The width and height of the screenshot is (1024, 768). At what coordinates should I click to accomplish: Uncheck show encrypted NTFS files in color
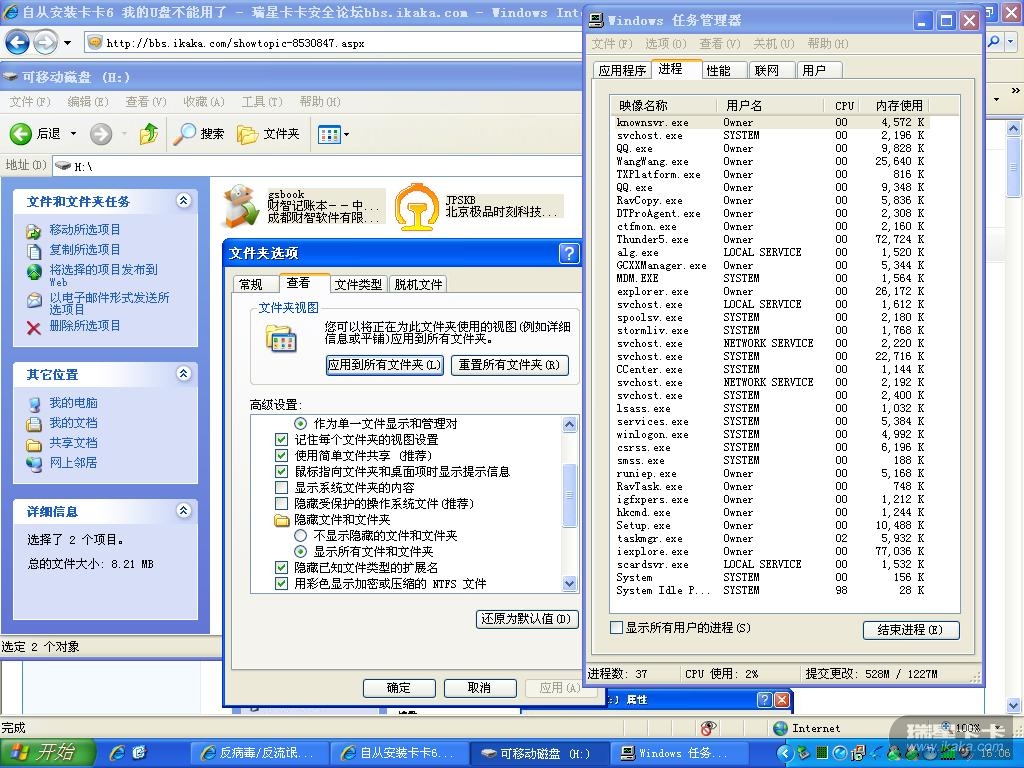tap(281, 584)
